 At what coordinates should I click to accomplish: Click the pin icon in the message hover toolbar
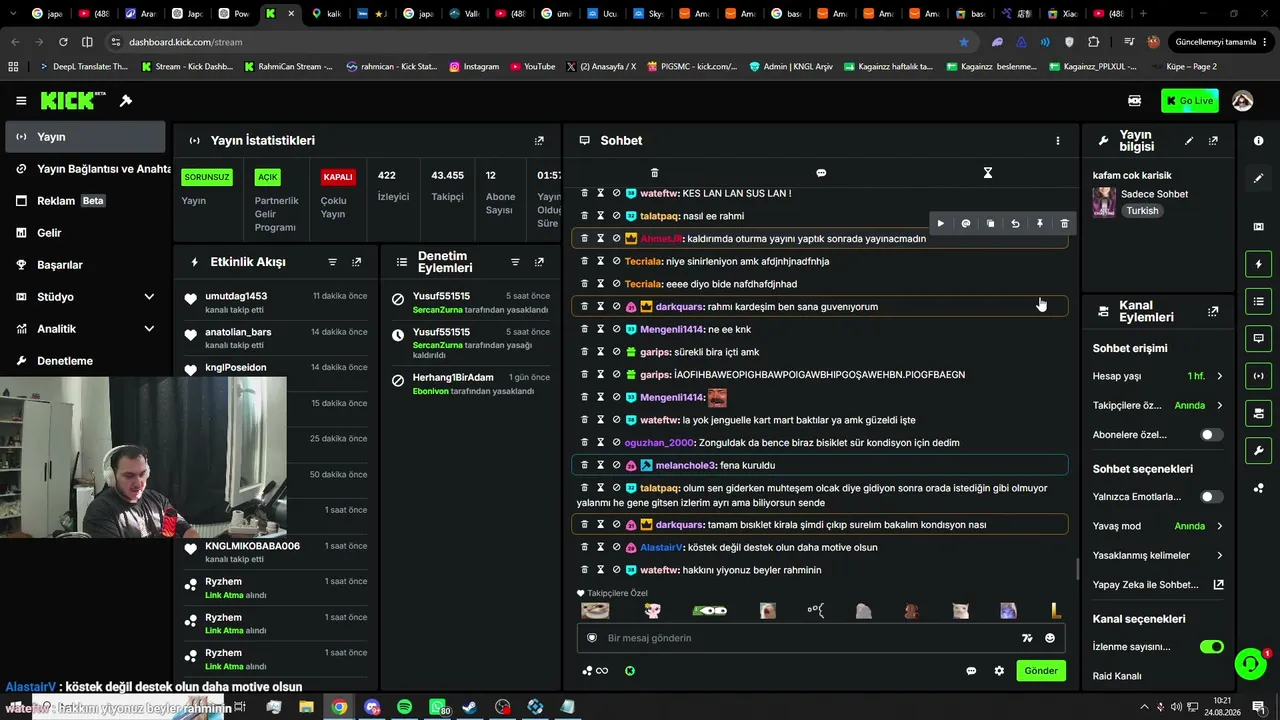[x=1040, y=224]
